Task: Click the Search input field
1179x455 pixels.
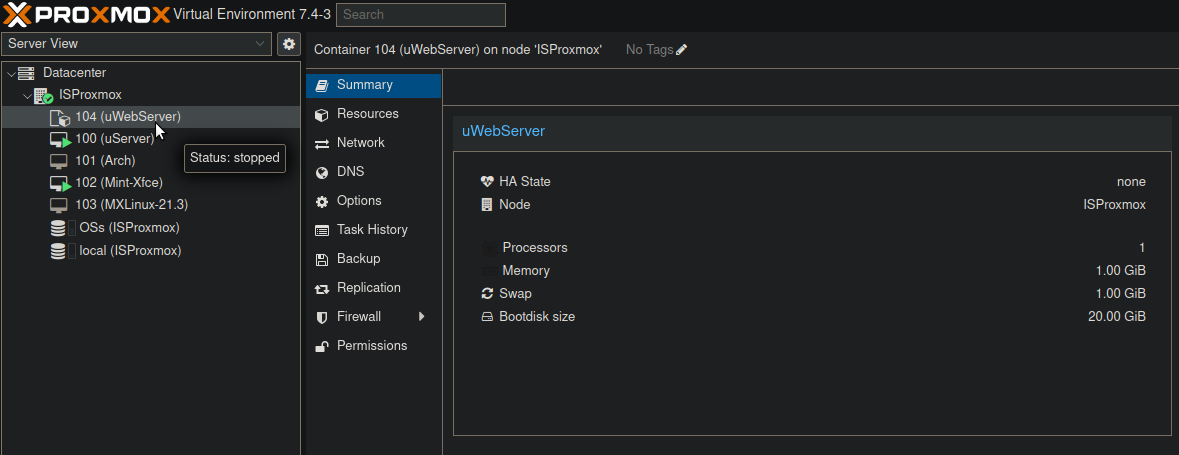Action: pyautogui.click(x=421, y=14)
